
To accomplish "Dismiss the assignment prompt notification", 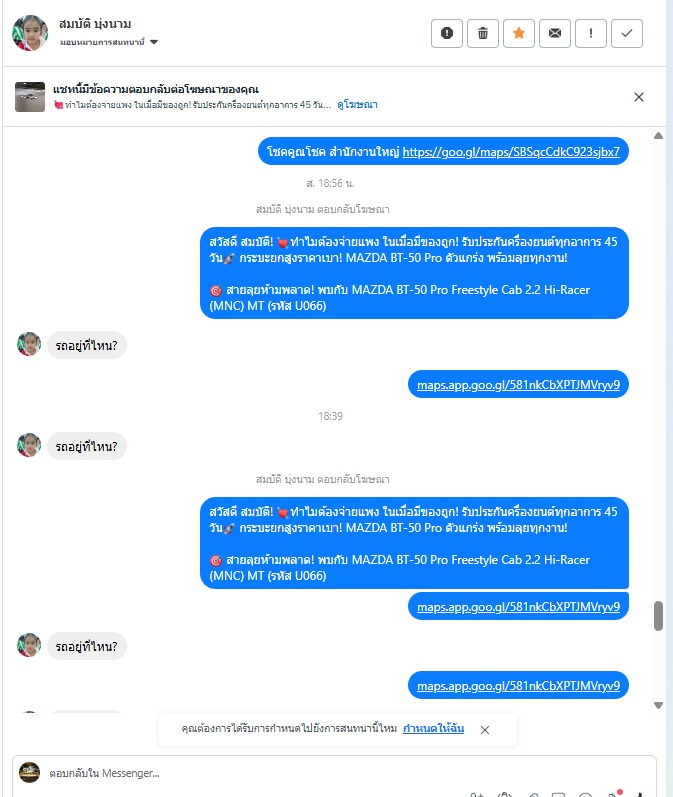I will pyautogui.click(x=485, y=730).
